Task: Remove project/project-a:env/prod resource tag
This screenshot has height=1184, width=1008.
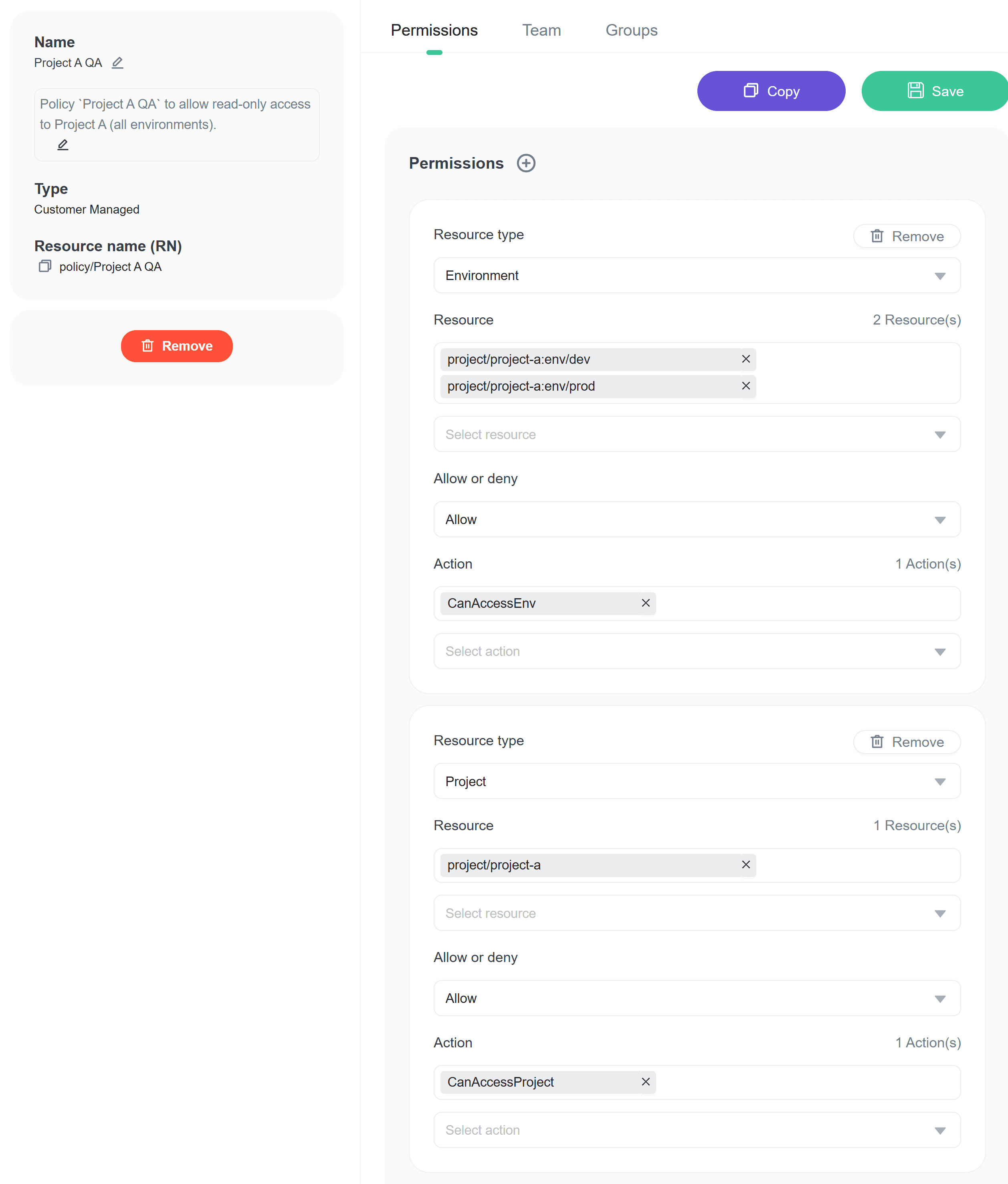Action: click(x=746, y=386)
